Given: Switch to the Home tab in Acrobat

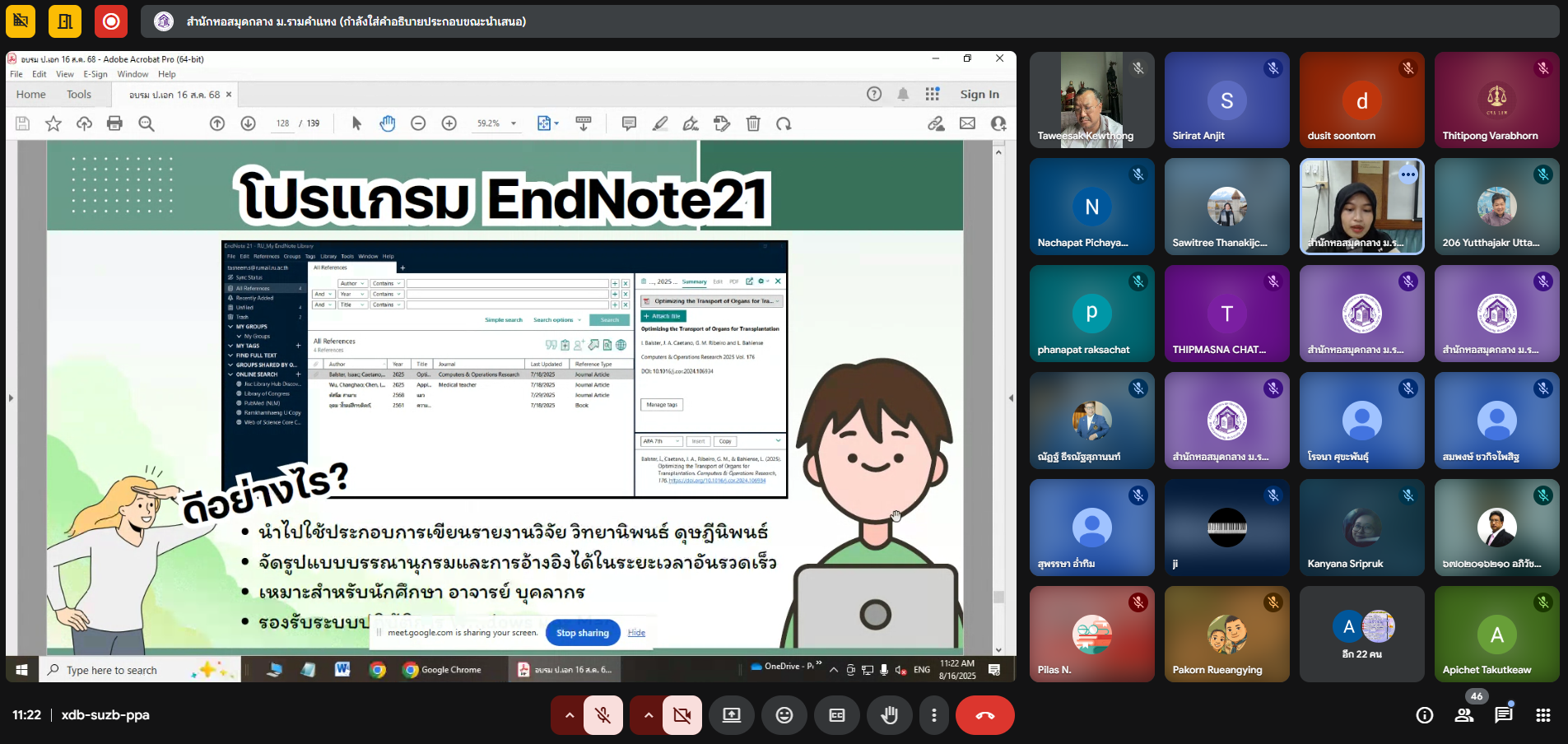Looking at the screenshot, I should tap(31, 94).
